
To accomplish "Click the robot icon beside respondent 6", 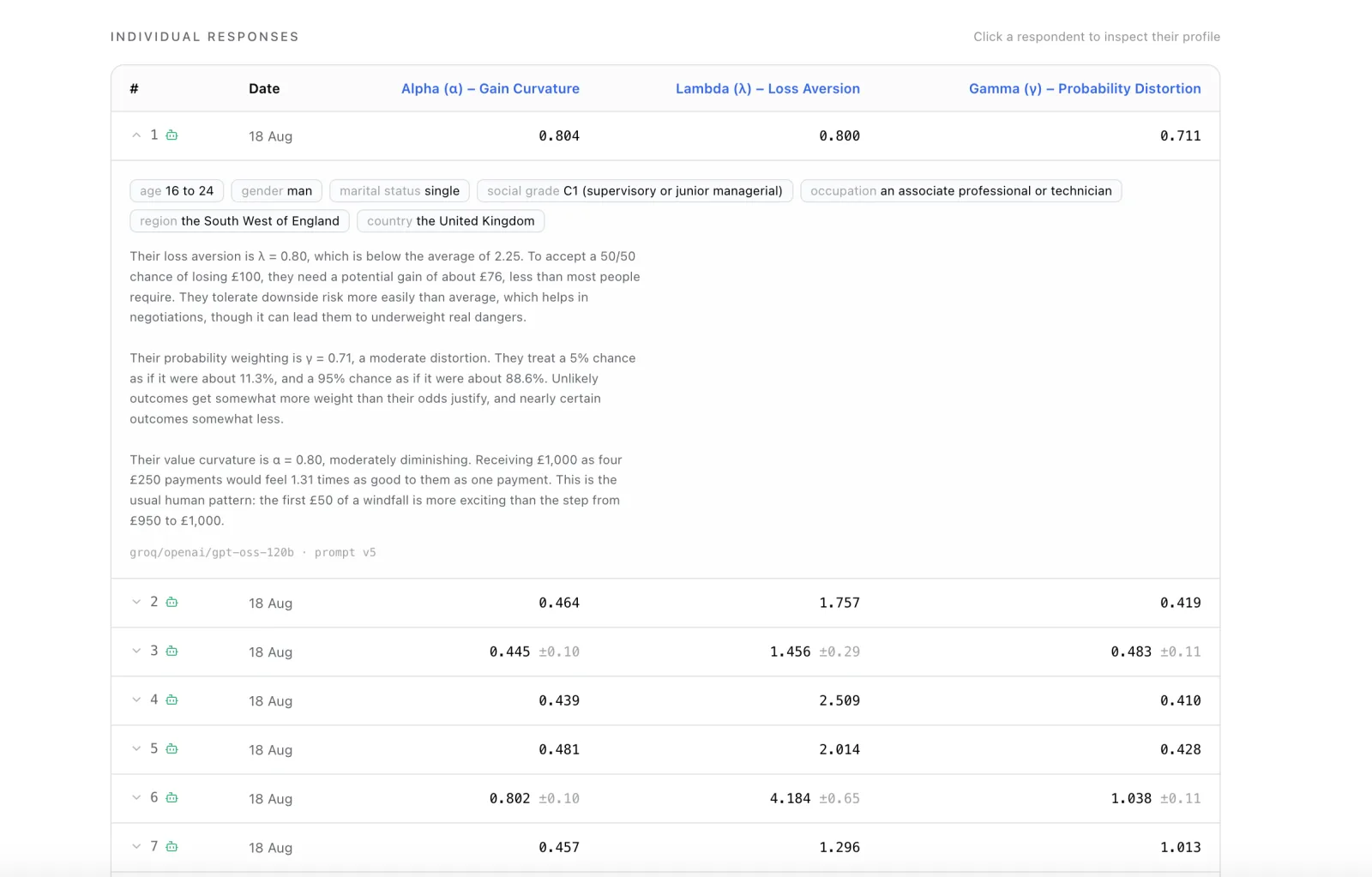I will [x=171, y=797].
